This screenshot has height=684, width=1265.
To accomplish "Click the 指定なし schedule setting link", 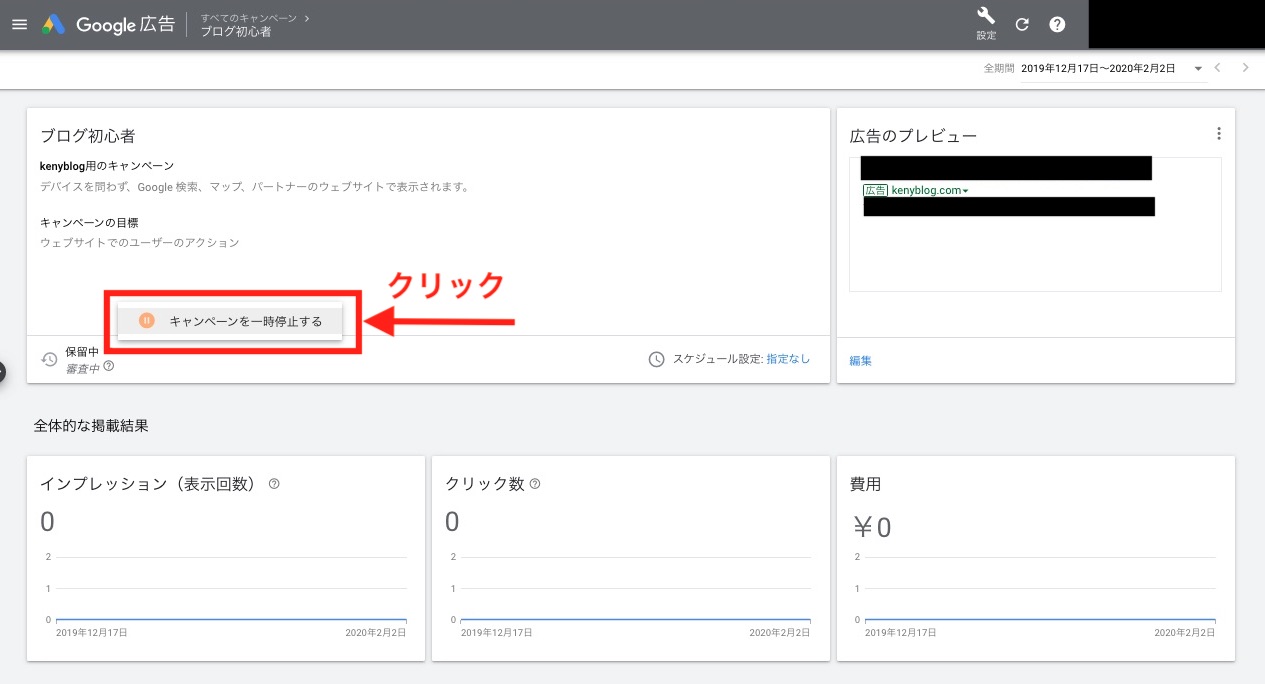I will [x=788, y=359].
